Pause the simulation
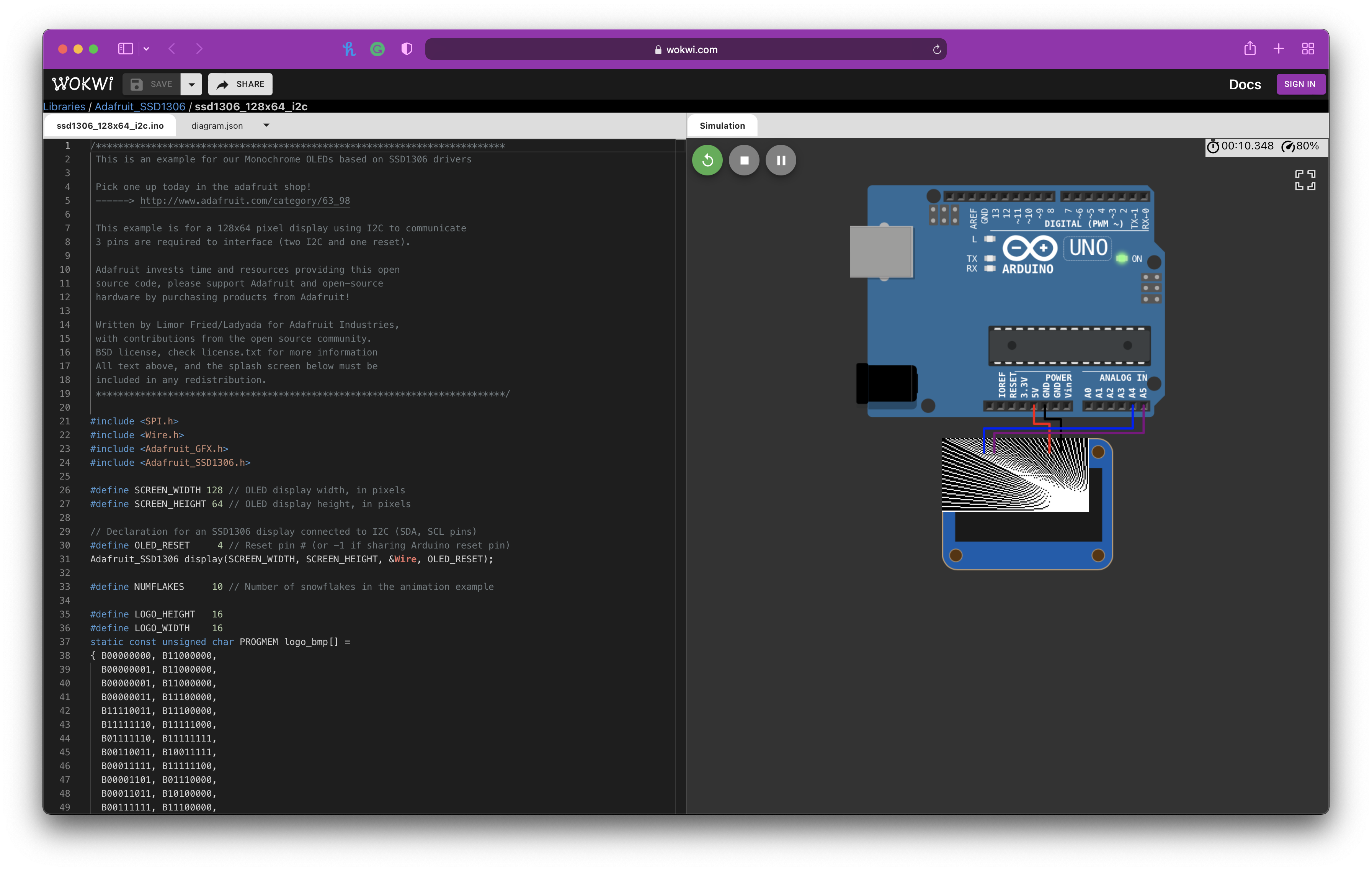Image resolution: width=1372 pixels, height=871 pixels. 781,160
